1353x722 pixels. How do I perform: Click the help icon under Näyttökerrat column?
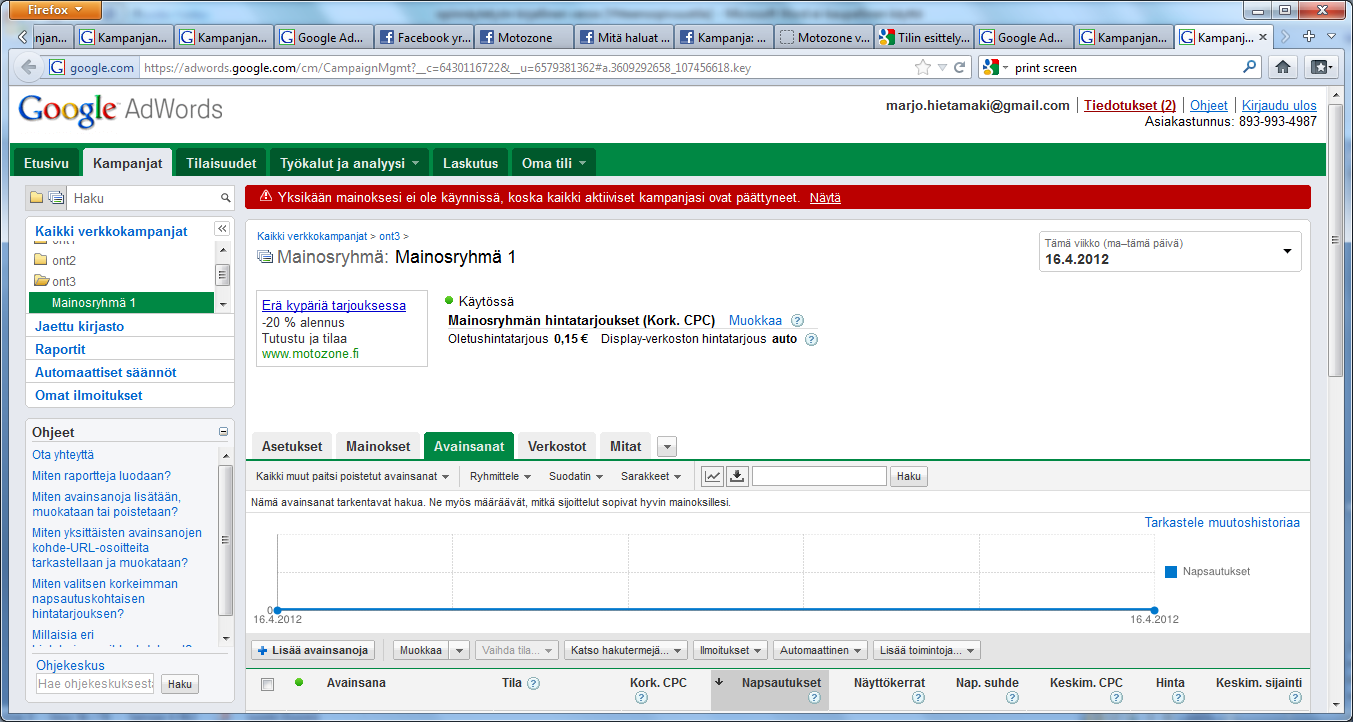click(x=919, y=698)
